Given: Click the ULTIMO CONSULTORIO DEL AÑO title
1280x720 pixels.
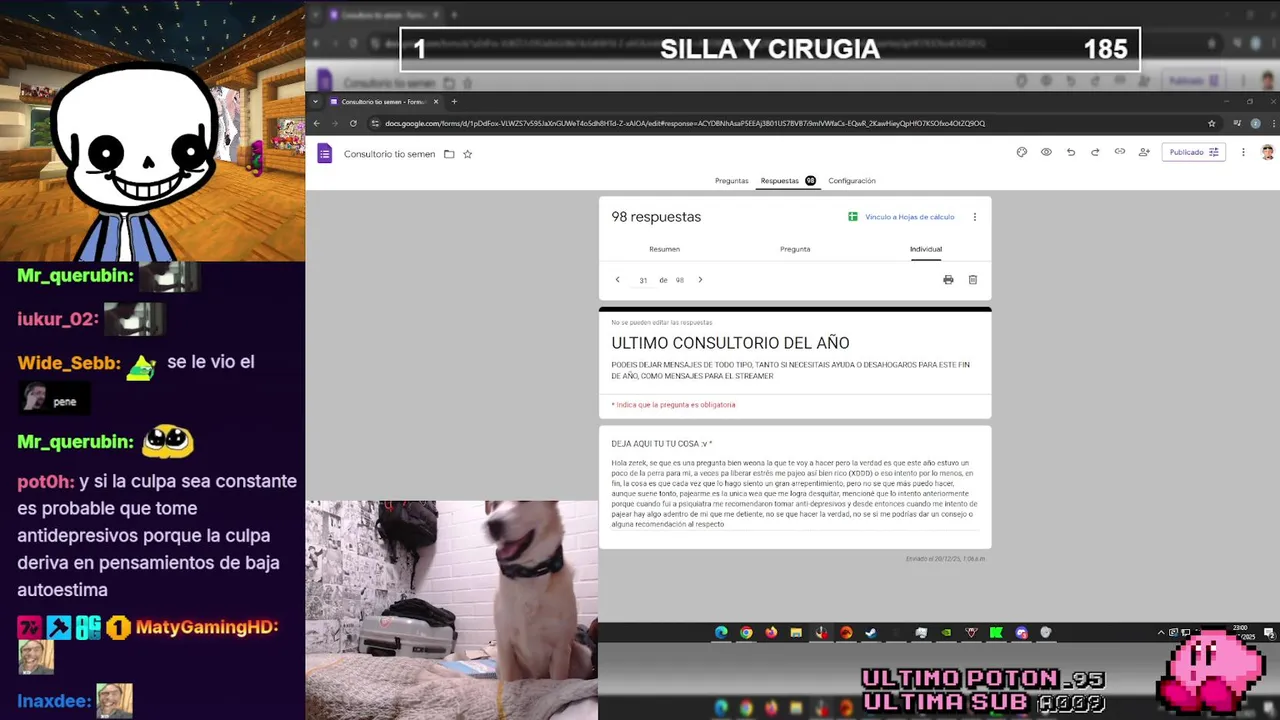Looking at the screenshot, I should tap(730, 343).
